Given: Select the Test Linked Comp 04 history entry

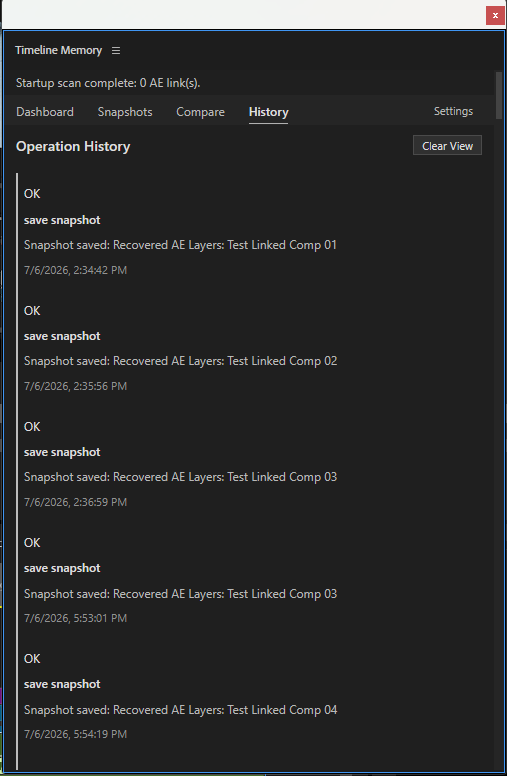Looking at the screenshot, I should click(180, 696).
